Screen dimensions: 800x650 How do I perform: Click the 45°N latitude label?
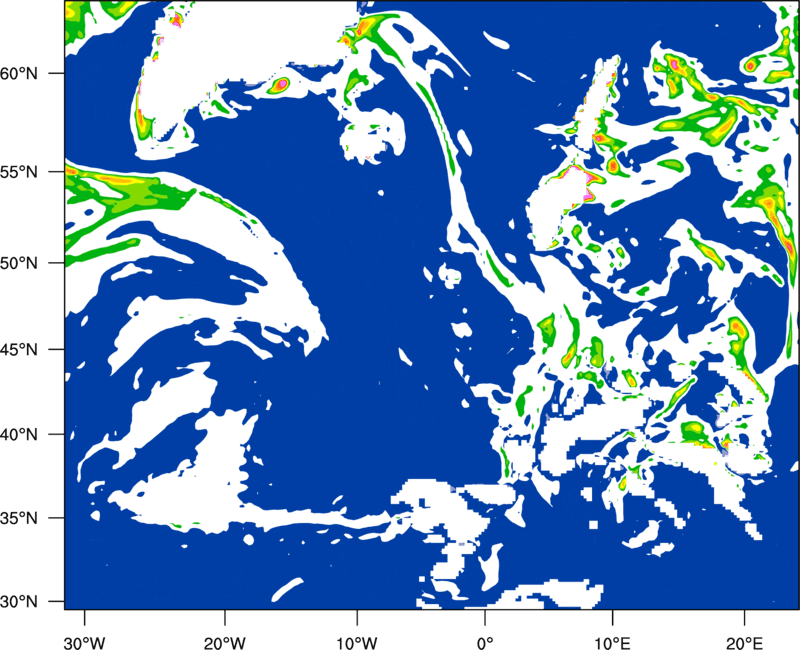(19, 349)
